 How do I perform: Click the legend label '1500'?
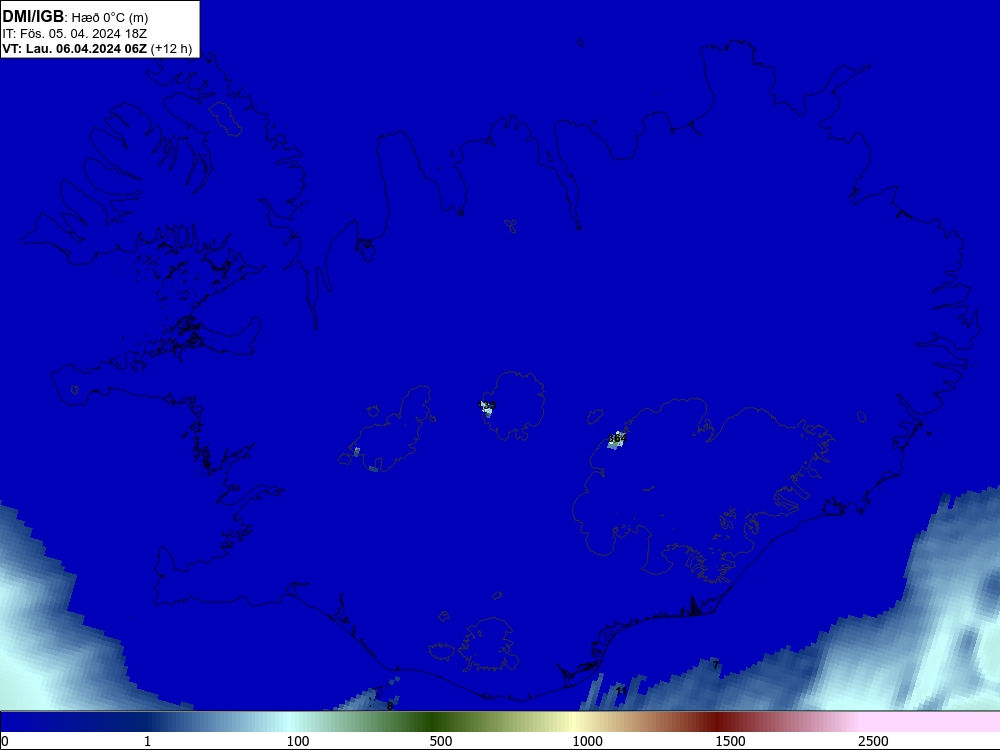[730, 741]
